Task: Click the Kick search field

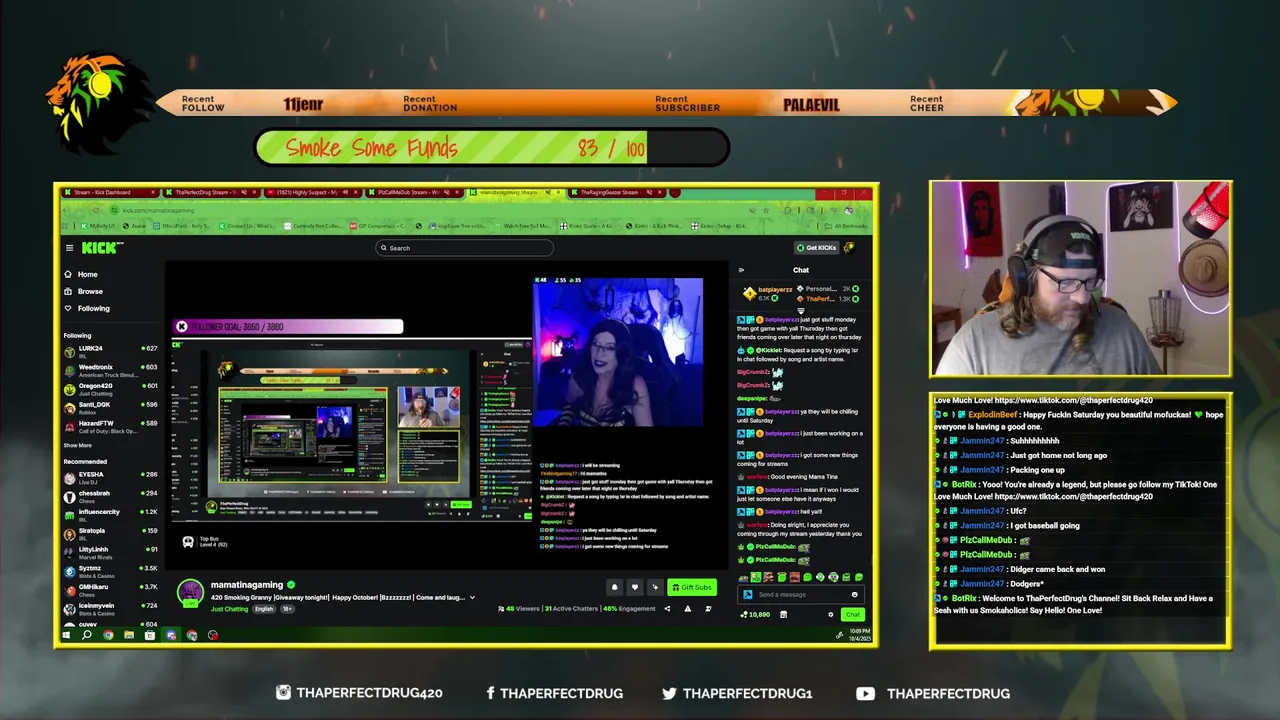Action: coord(464,248)
